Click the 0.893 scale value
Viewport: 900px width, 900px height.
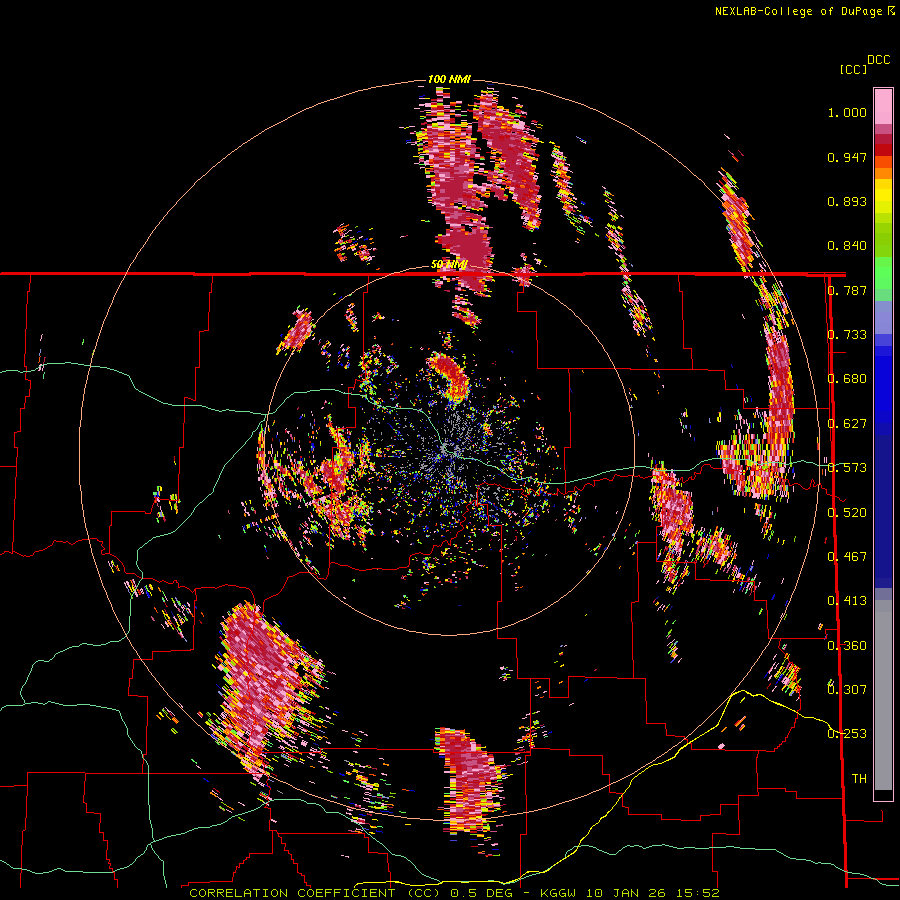coord(847,201)
